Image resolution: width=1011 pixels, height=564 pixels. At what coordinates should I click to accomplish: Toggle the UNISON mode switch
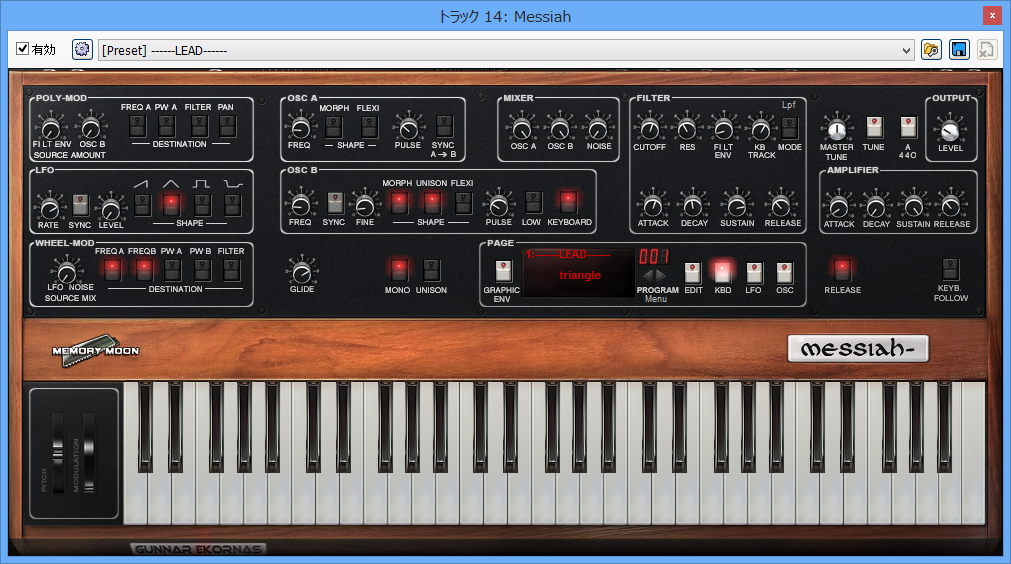[431, 269]
